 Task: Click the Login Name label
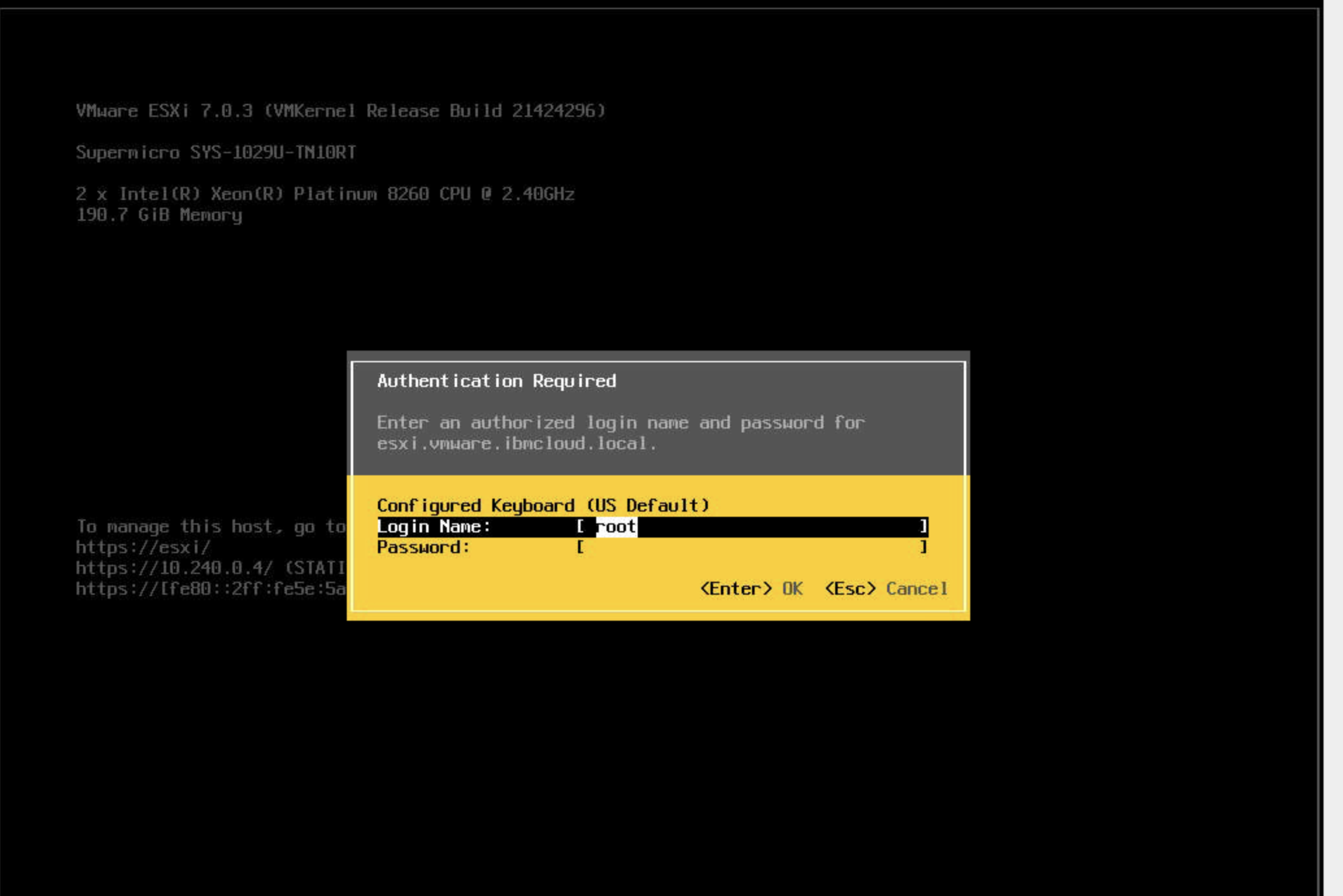click(x=433, y=527)
